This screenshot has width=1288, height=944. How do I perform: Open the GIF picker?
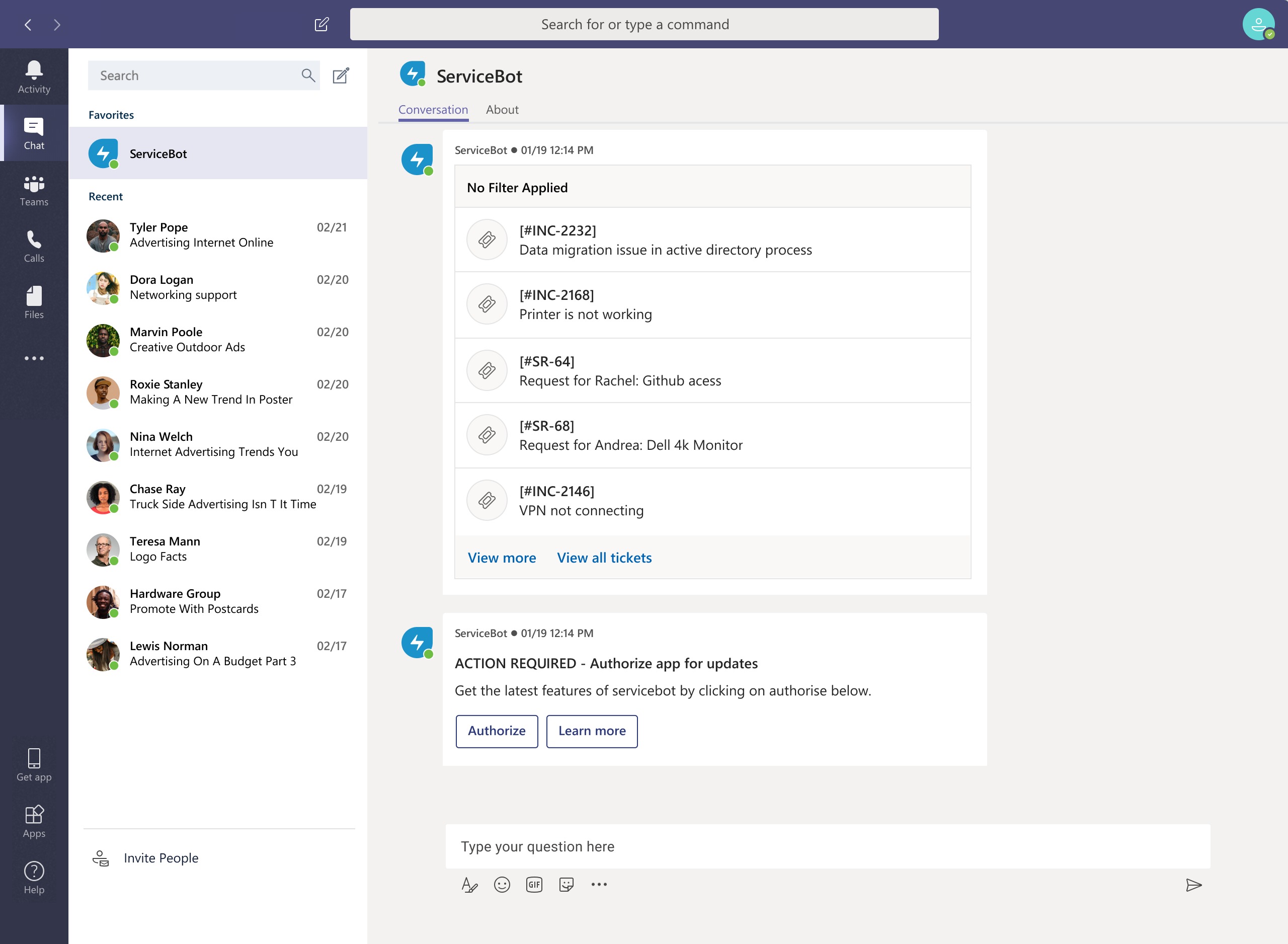pyautogui.click(x=534, y=885)
